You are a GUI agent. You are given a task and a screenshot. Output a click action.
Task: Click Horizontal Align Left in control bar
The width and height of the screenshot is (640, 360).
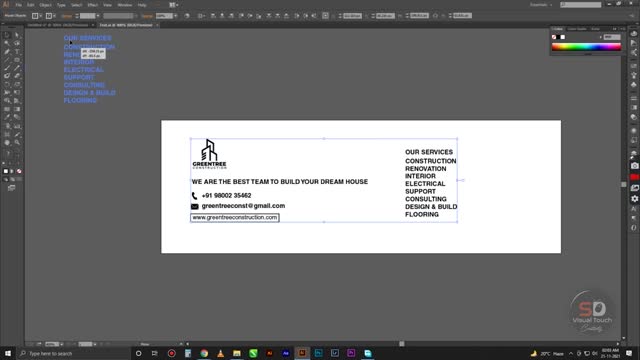click(213, 16)
